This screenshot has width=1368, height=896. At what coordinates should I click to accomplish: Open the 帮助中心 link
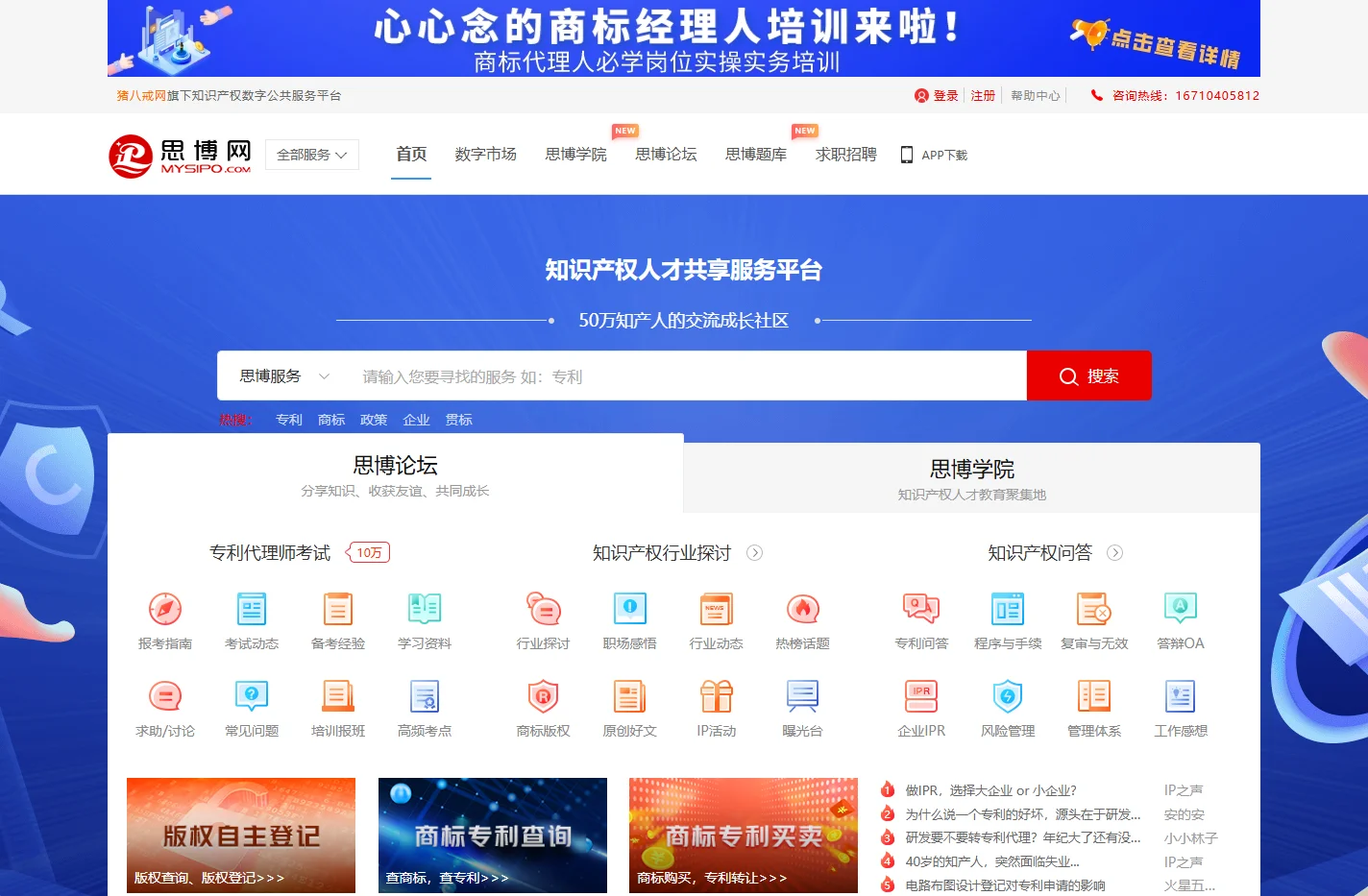coord(1036,96)
